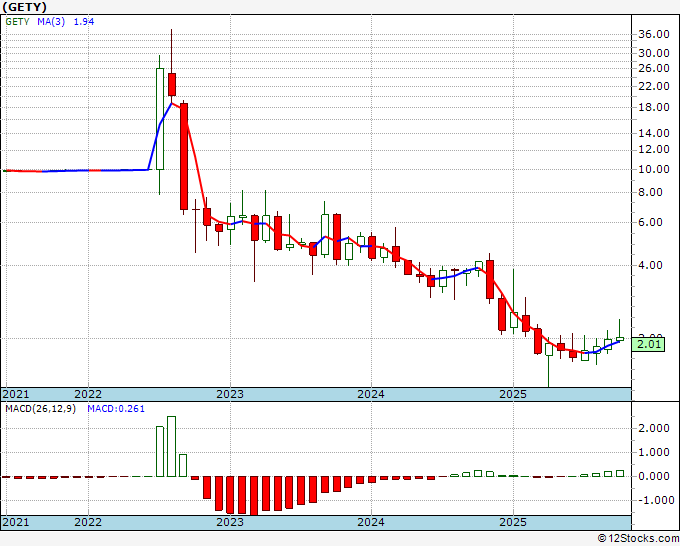The width and height of the screenshot is (680, 546).
Task: Click 2021 on the MACD timeline
Action: tap(16, 522)
